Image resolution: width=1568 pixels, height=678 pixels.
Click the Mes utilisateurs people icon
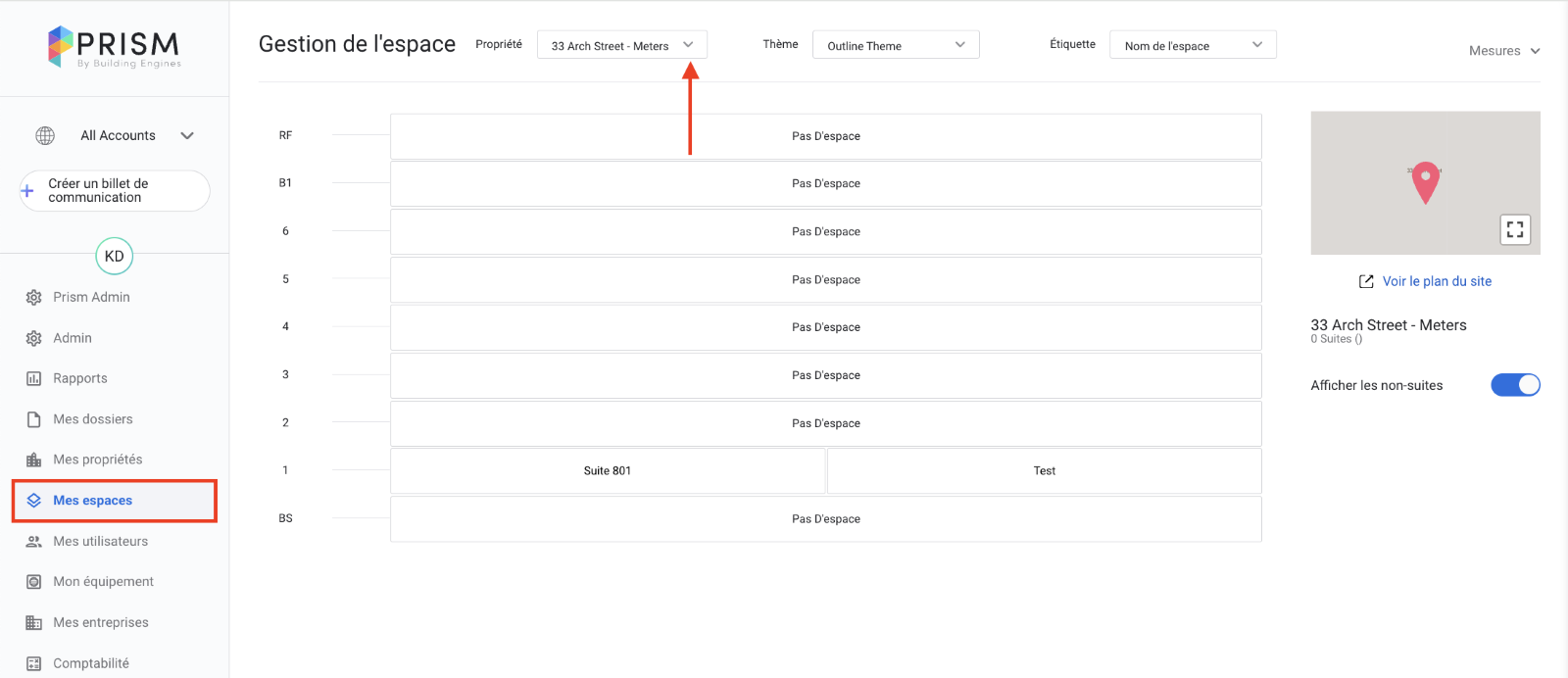pos(34,542)
